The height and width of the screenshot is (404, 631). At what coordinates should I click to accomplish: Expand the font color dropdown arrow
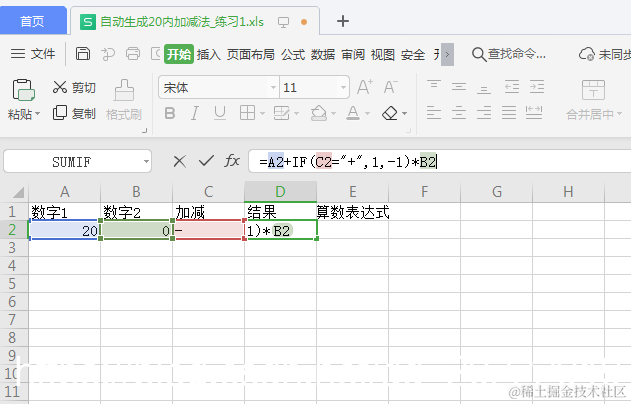tap(367, 114)
